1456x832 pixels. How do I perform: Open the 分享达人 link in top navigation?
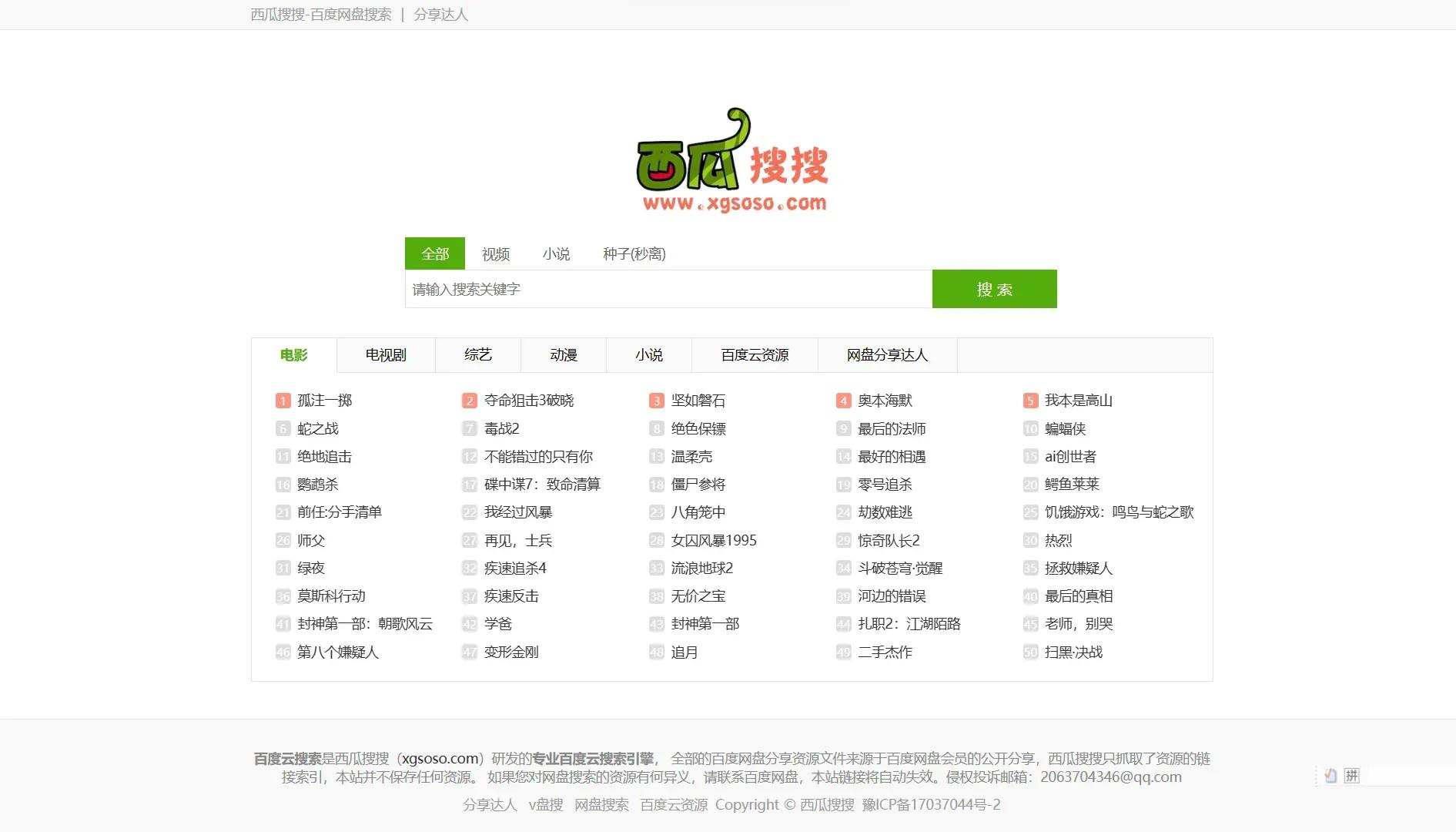click(441, 14)
